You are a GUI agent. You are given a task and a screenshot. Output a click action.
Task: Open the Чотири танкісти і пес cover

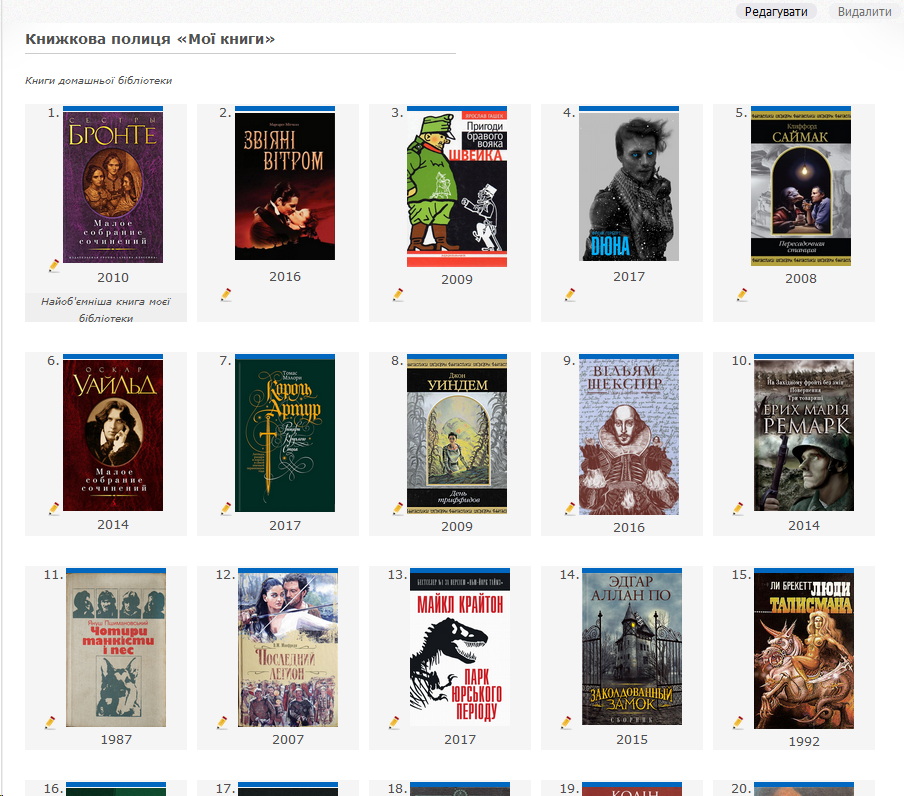(x=116, y=648)
